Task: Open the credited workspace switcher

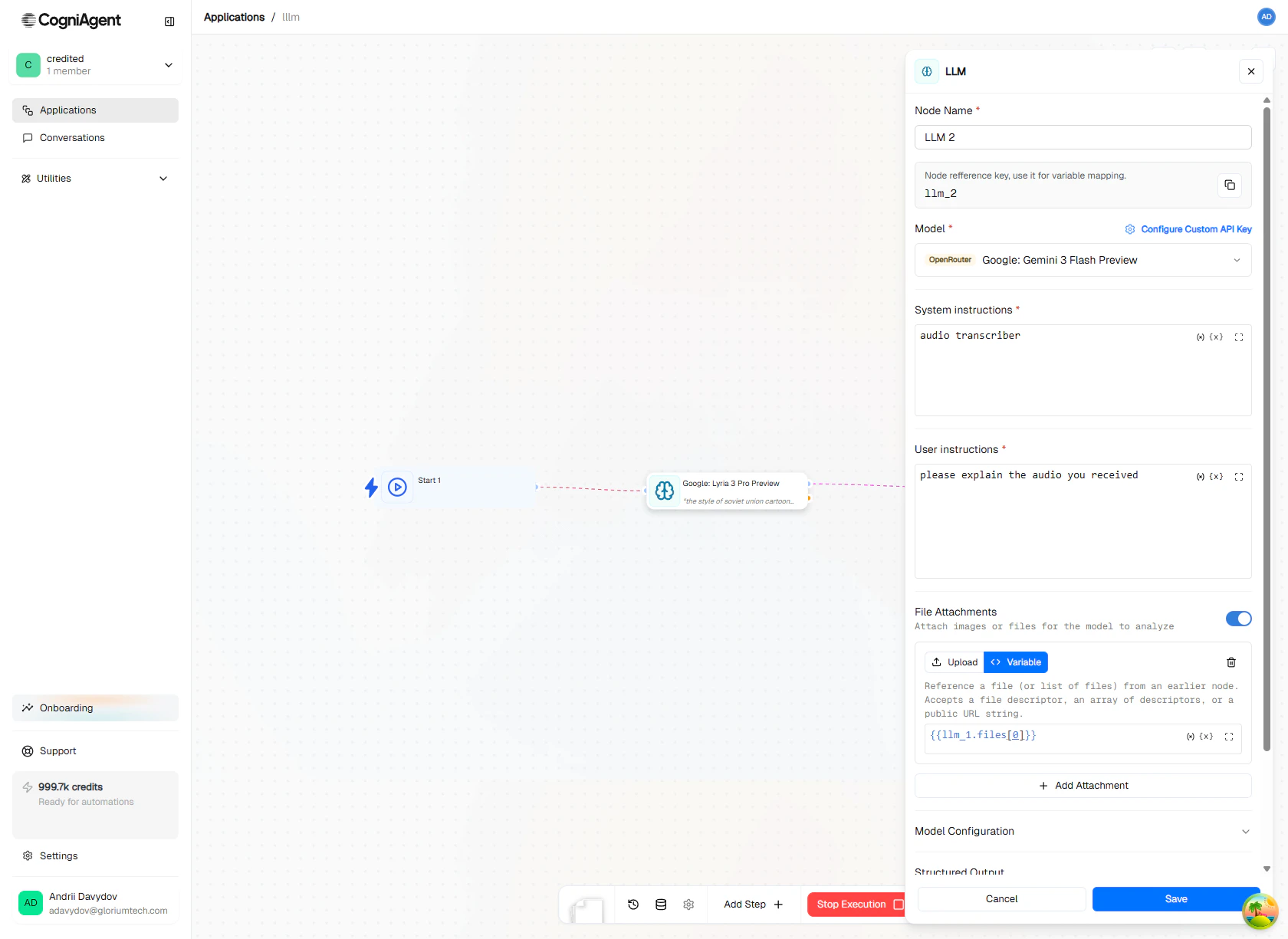Action: pos(96,65)
